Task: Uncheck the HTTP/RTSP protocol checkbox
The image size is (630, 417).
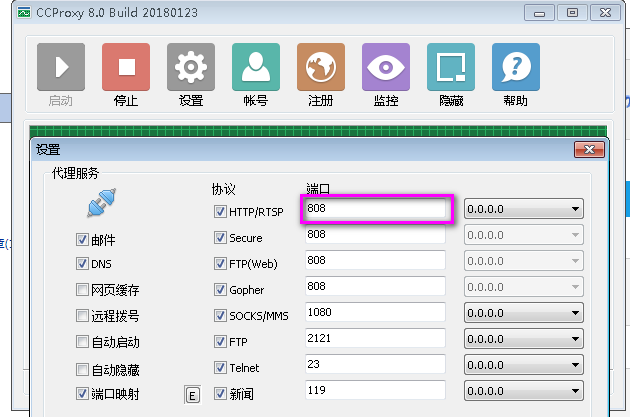Action: click(x=220, y=212)
